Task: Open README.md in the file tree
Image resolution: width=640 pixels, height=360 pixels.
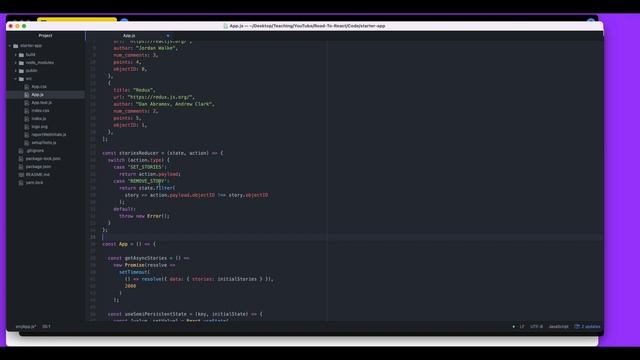Action: click(38, 175)
